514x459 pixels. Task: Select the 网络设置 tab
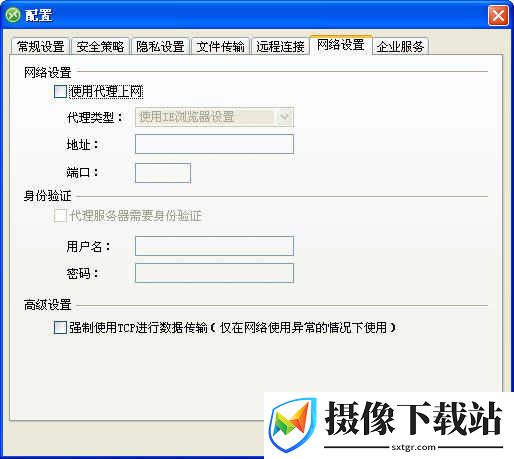[341, 45]
